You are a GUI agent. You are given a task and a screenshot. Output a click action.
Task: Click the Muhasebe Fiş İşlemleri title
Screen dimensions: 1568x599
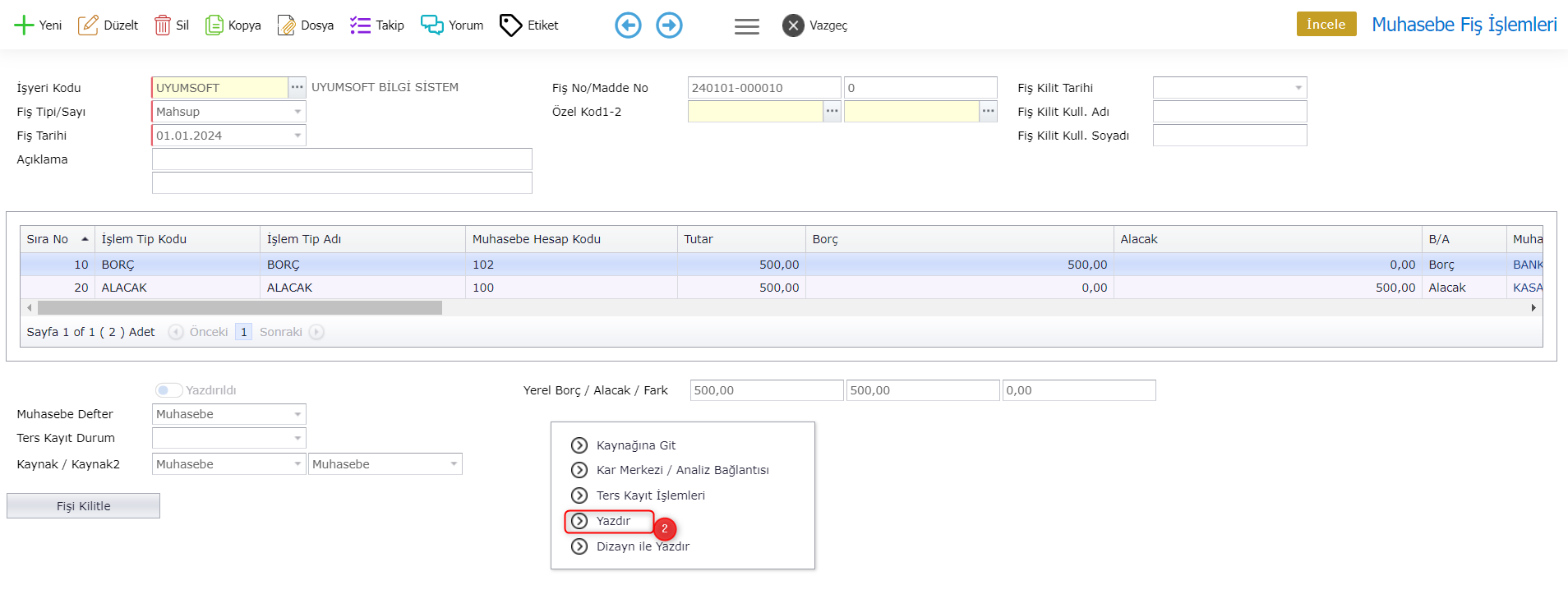(1464, 25)
